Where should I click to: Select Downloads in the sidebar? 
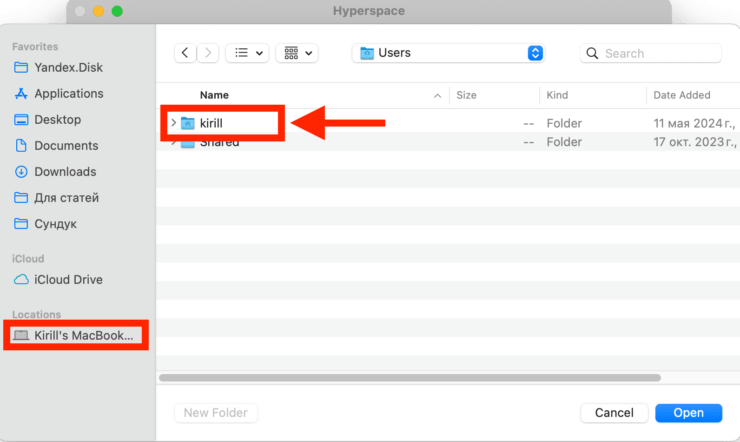tap(65, 171)
